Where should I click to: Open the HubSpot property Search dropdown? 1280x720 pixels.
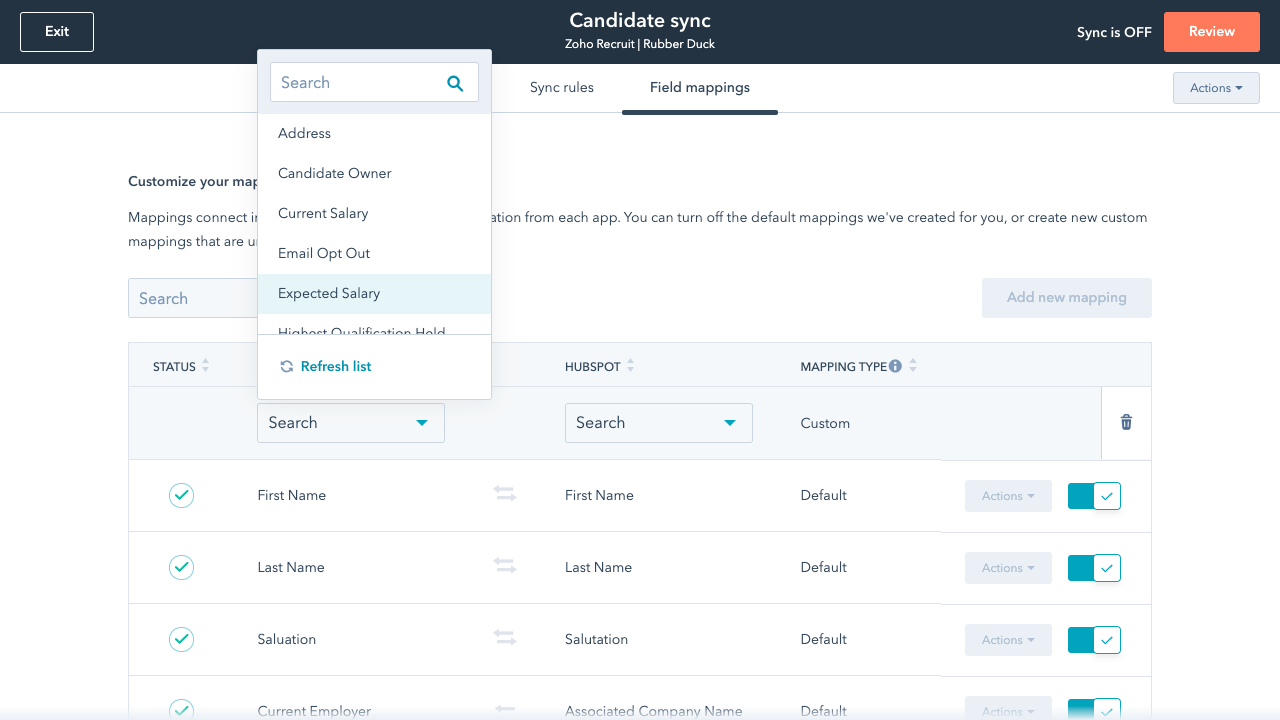click(x=658, y=422)
